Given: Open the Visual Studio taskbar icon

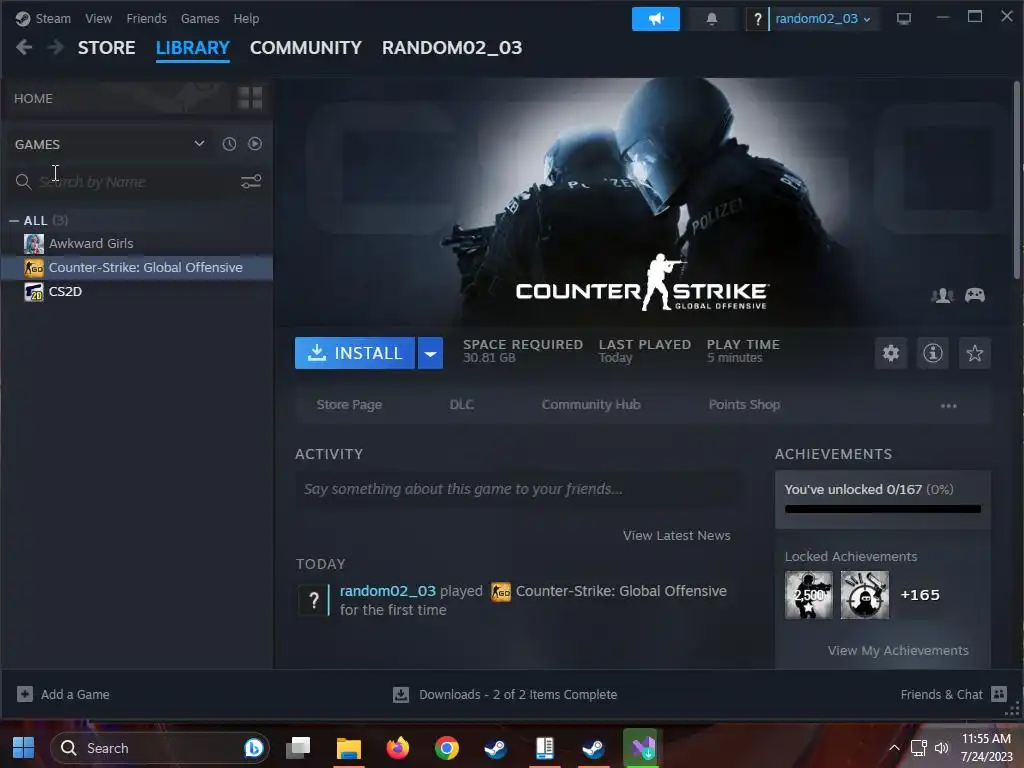Looking at the screenshot, I should 642,748.
